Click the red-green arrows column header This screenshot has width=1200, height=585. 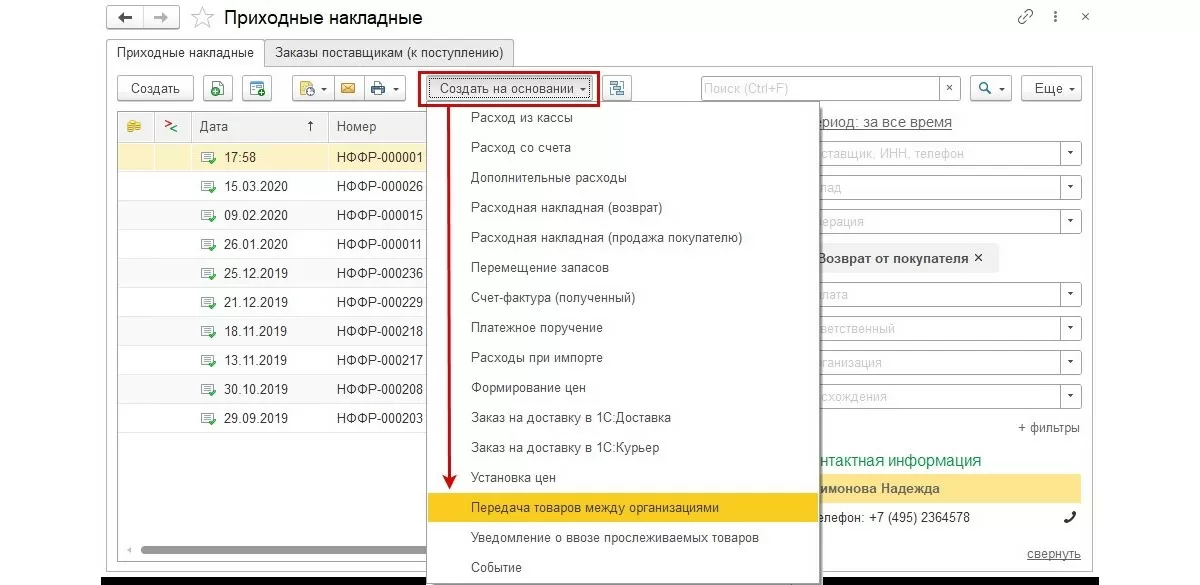171,127
